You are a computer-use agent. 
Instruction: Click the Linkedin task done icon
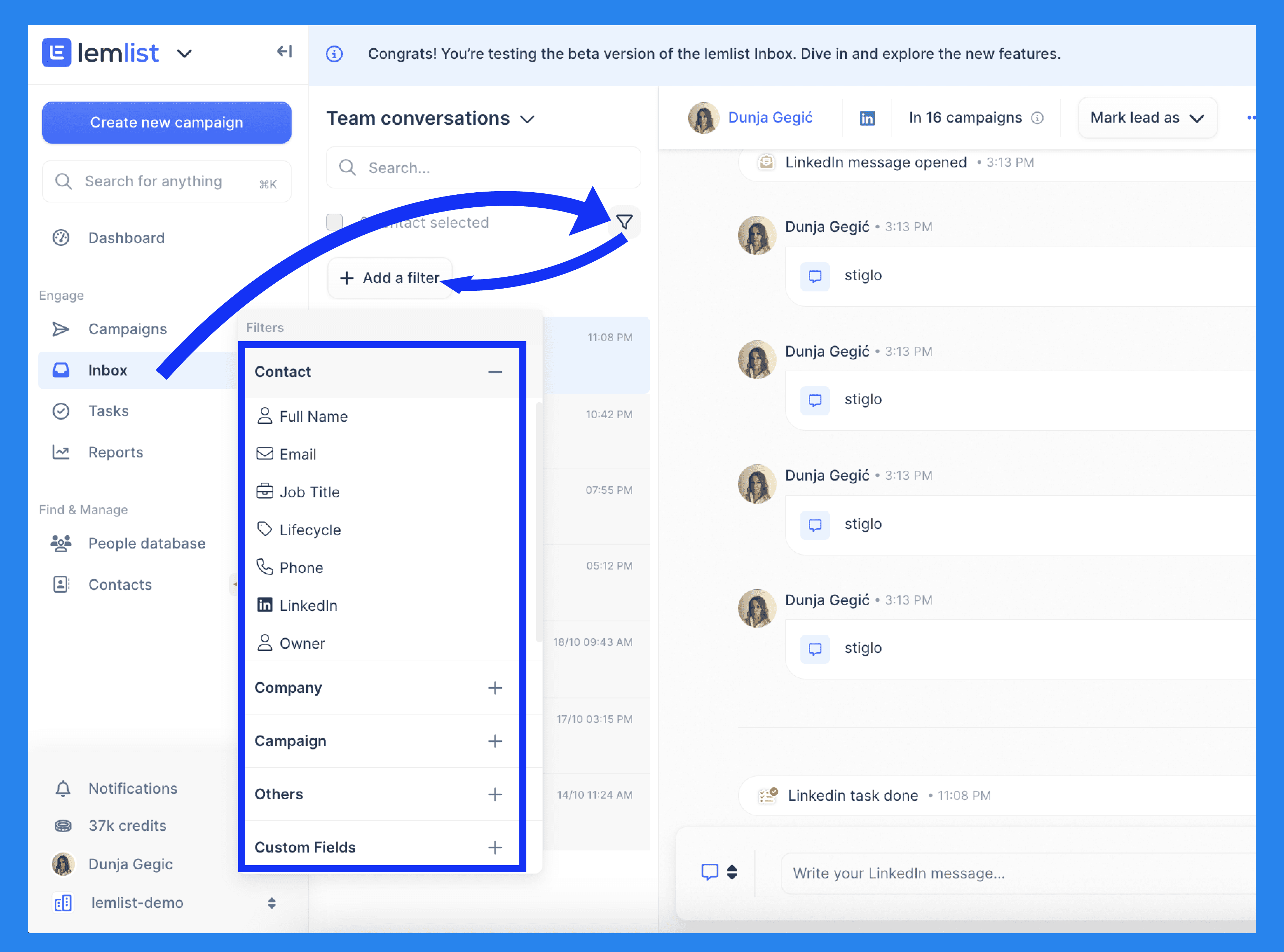tap(769, 795)
